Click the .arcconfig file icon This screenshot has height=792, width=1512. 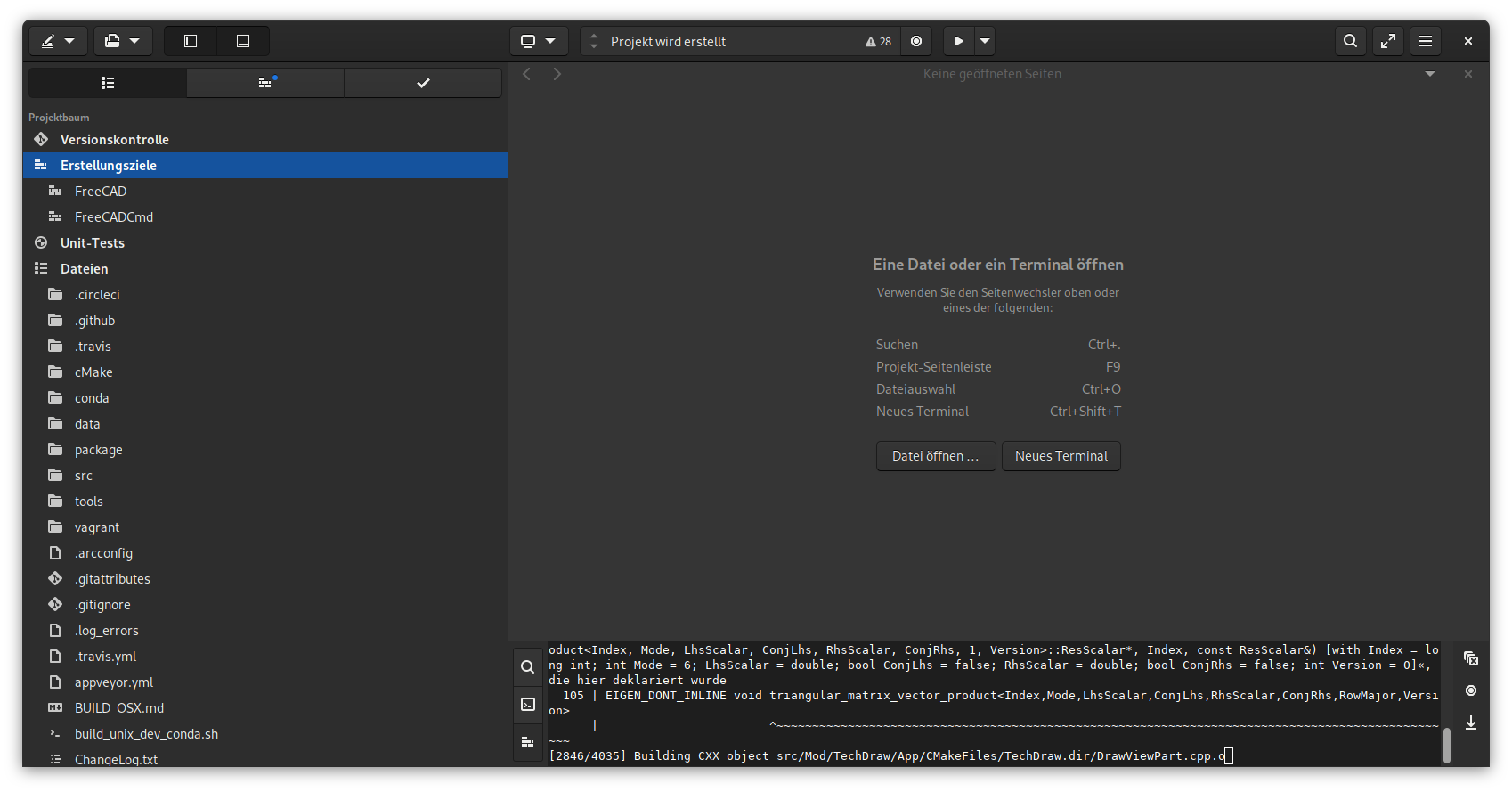(55, 553)
